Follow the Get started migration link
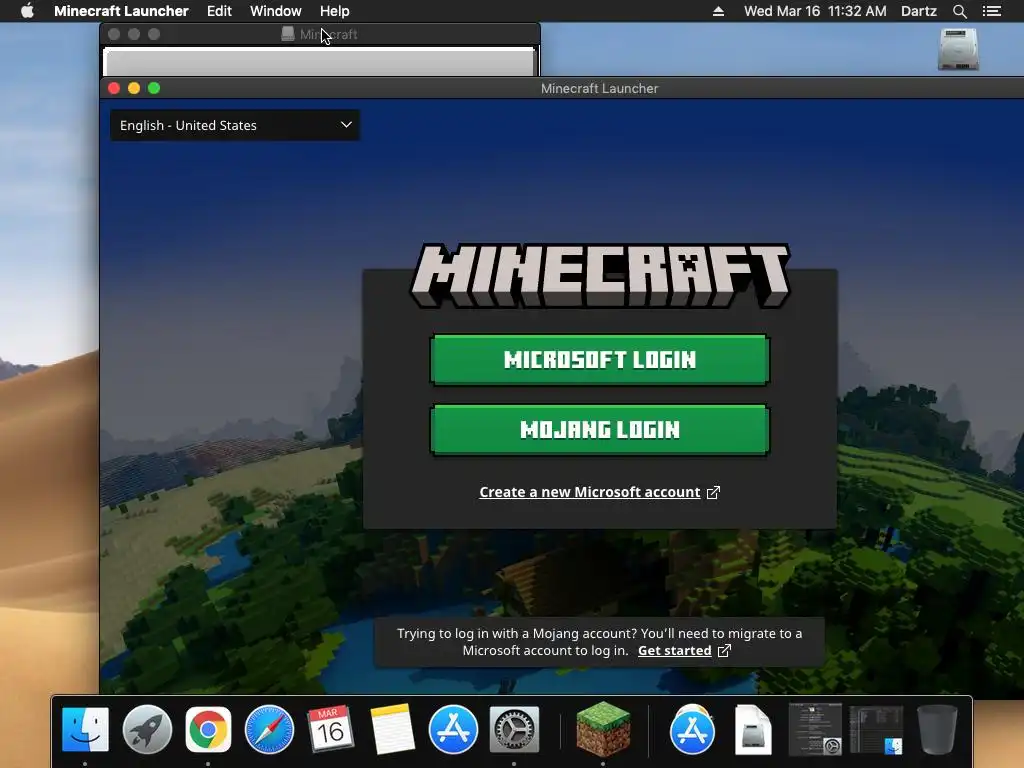The height and width of the screenshot is (768, 1024). [x=675, y=650]
